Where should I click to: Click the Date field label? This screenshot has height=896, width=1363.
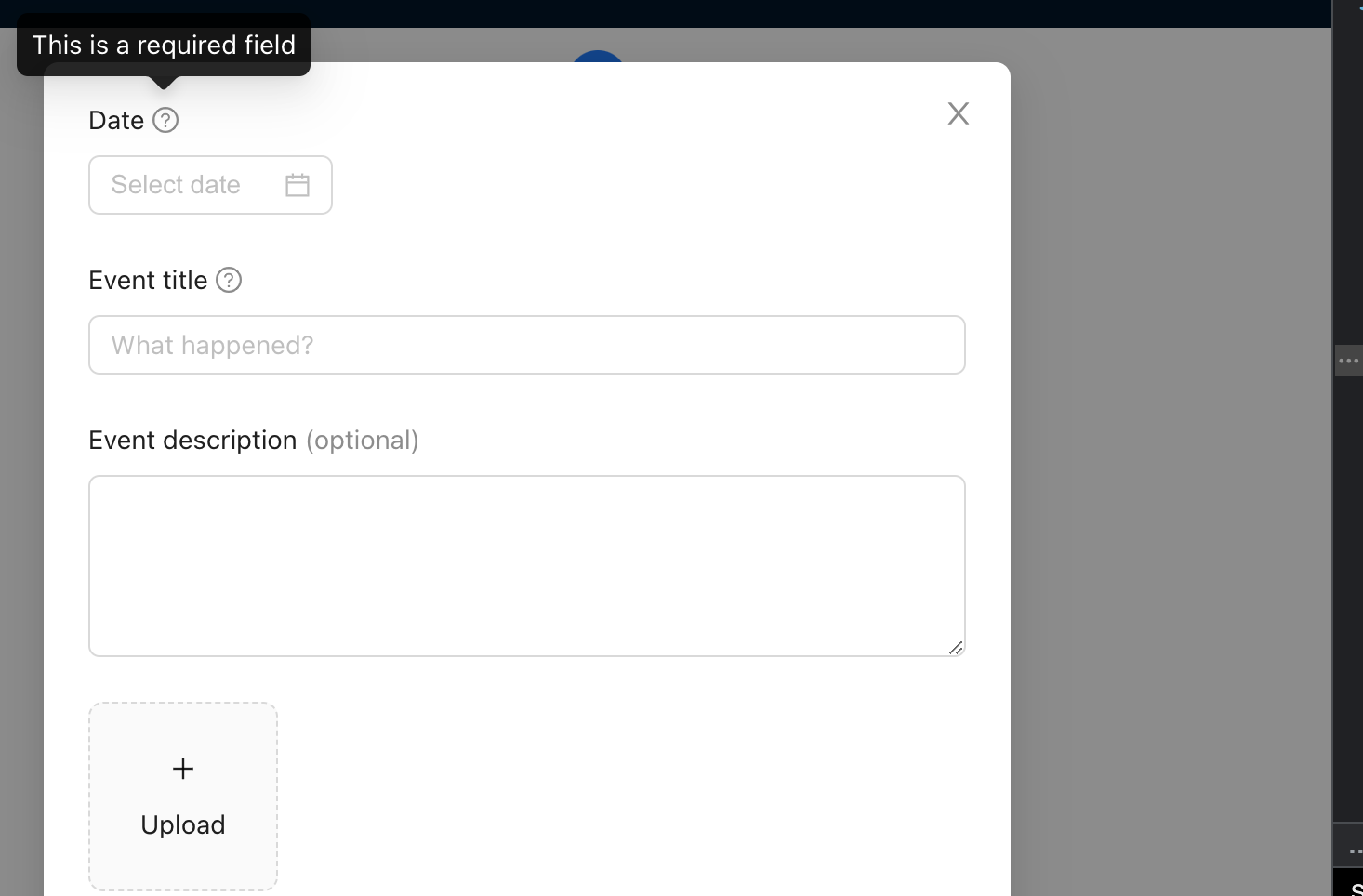(x=116, y=121)
